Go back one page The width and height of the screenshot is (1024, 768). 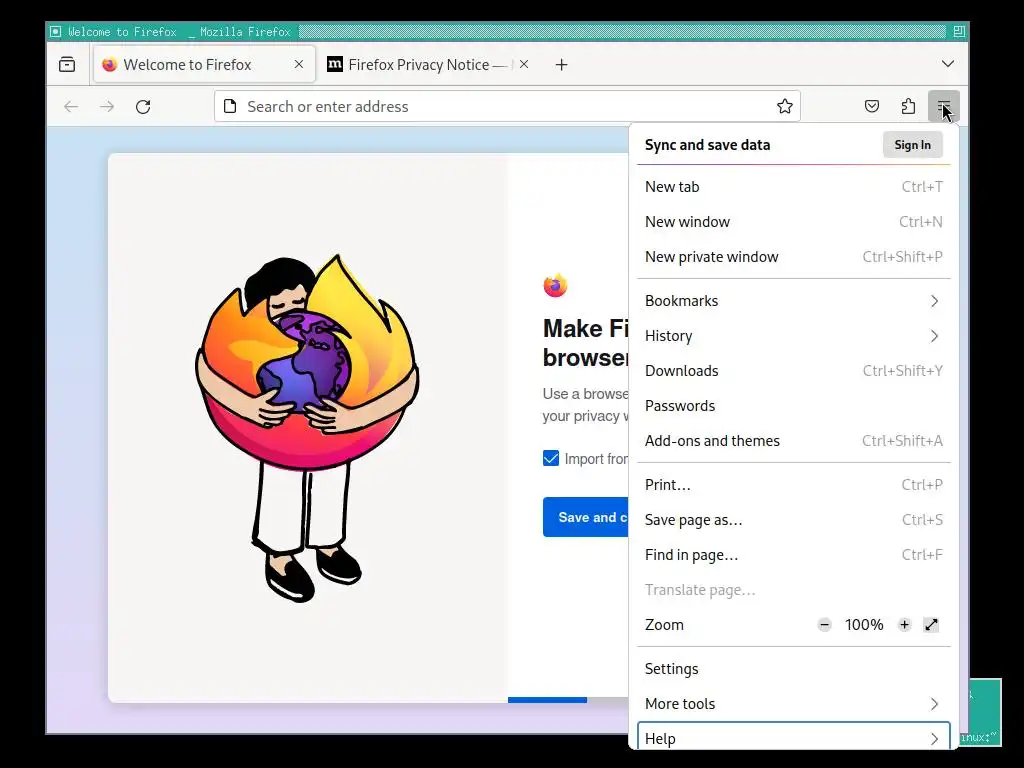[71, 106]
